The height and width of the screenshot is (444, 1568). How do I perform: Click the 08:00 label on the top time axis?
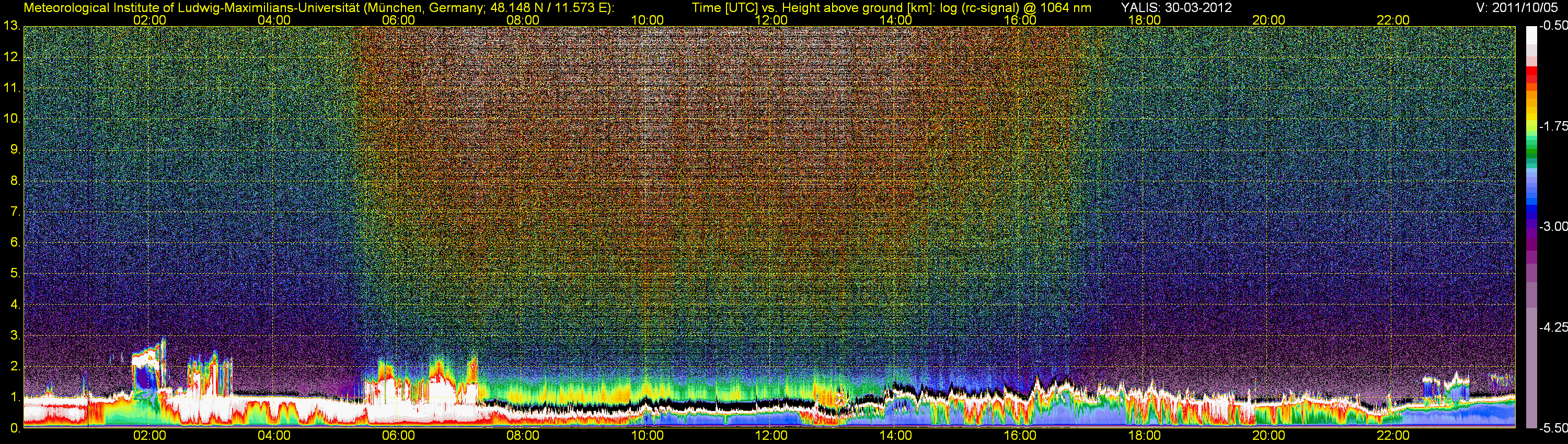point(523,20)
